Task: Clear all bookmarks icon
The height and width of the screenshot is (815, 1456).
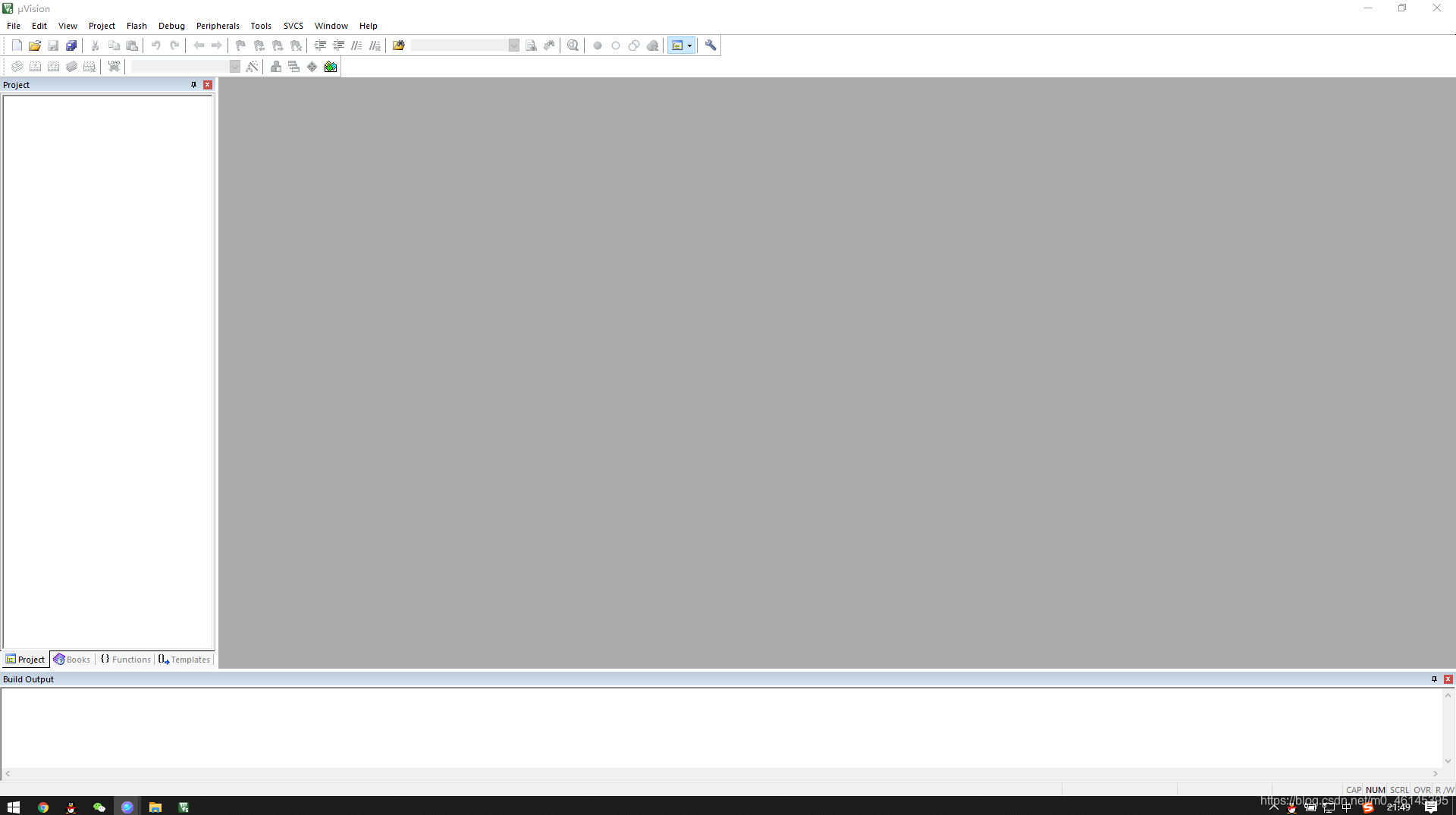Action: 296,45
